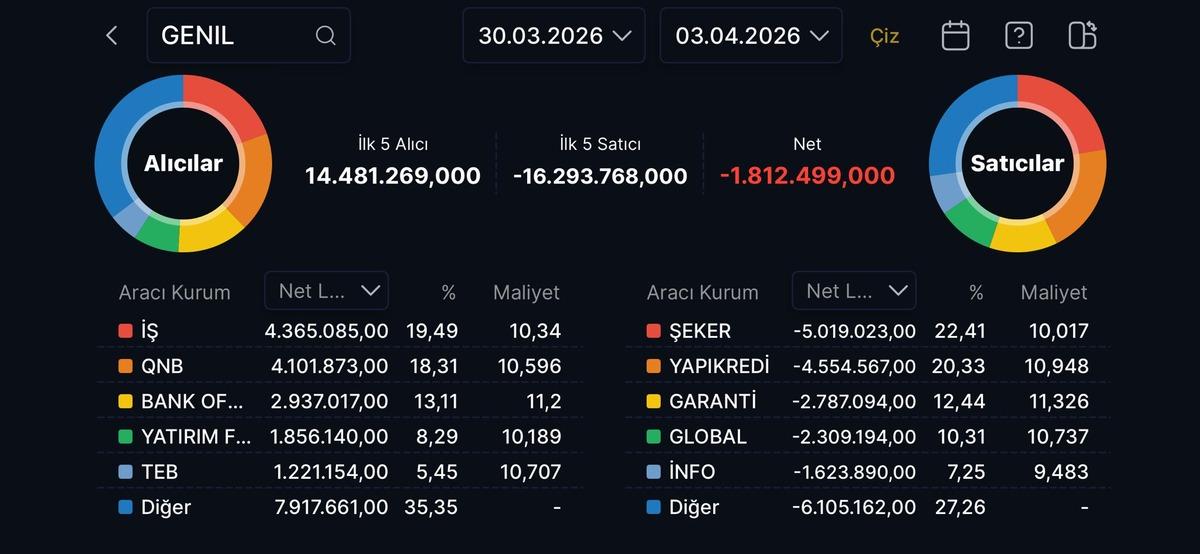Click the search magnifier icon
This screenshot has height=554, width=1200.
[x=325, y=36]
